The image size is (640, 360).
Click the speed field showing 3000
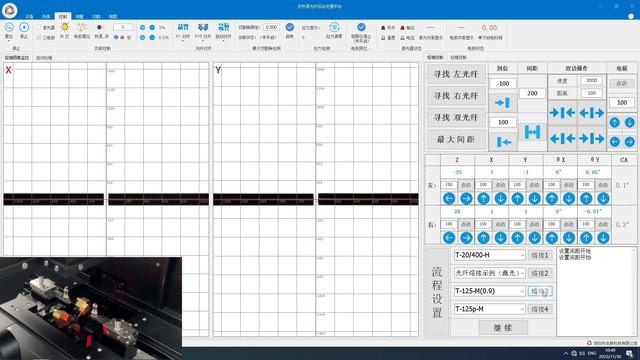click(x=591, y=81)
